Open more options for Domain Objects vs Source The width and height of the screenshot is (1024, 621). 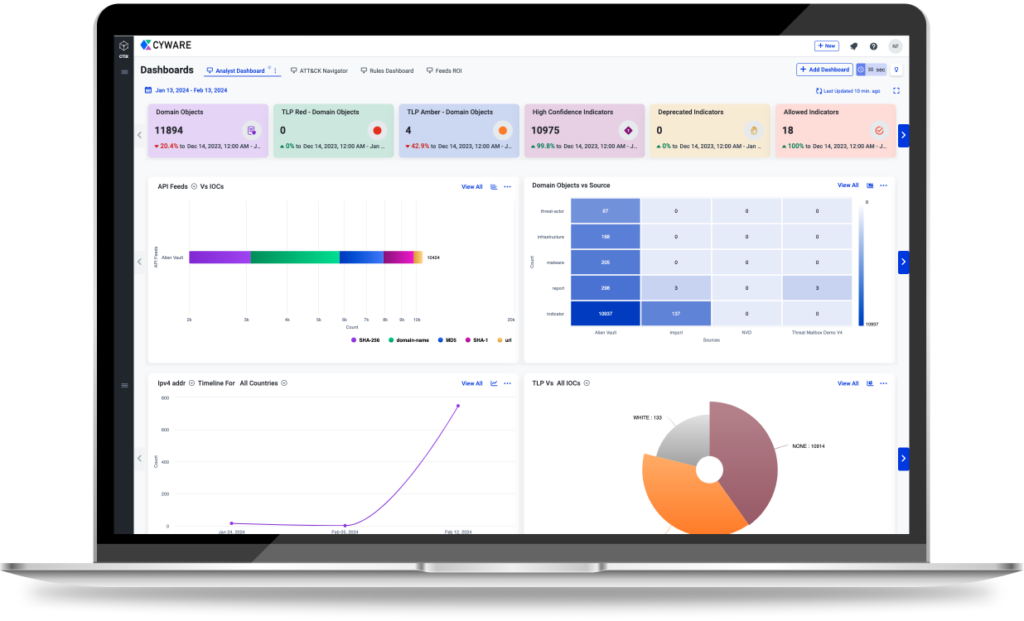pos(884,185)
